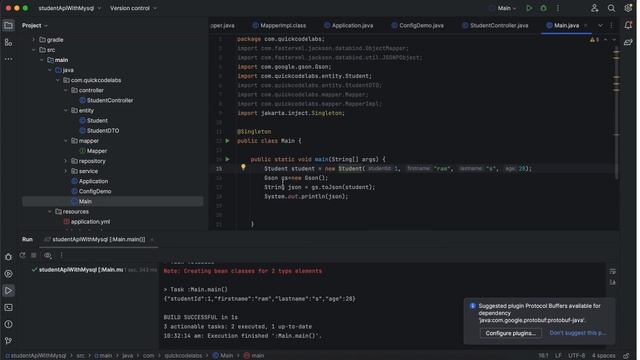Switch to the MapperImpl.class tab
This screenshot has height=360, width=640.
280,25
